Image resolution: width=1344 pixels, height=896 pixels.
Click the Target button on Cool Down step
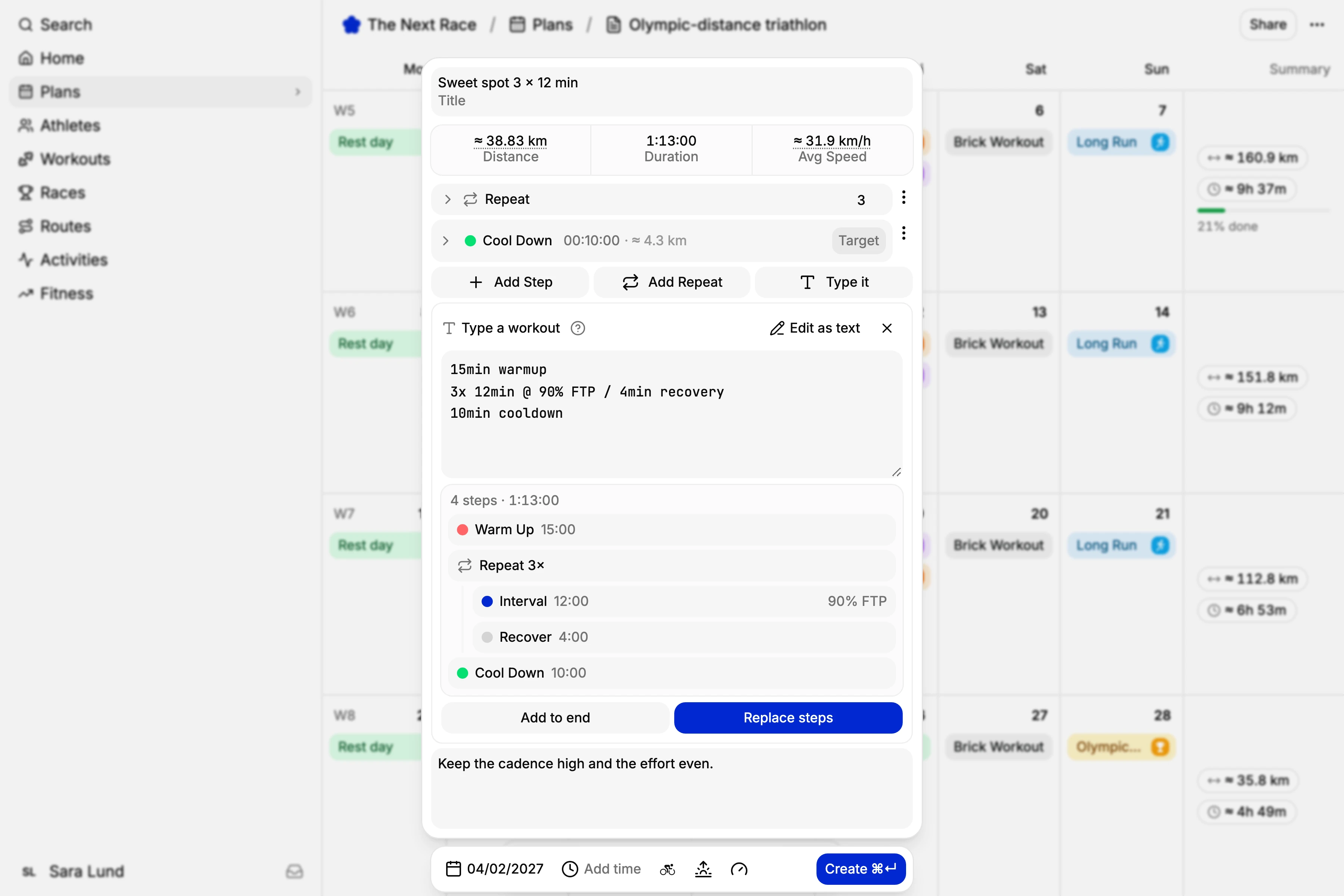pyautogui.click(x=858, y=240)
